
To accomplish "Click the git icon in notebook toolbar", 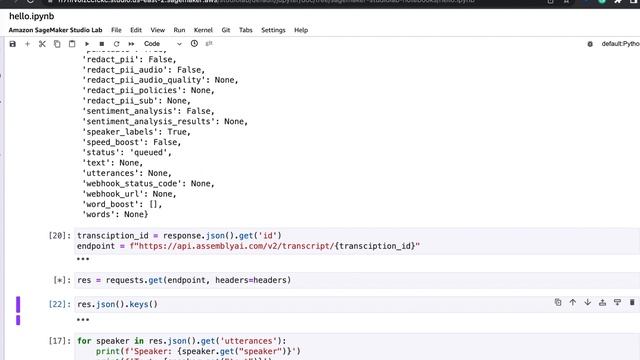I will (209, 43).
